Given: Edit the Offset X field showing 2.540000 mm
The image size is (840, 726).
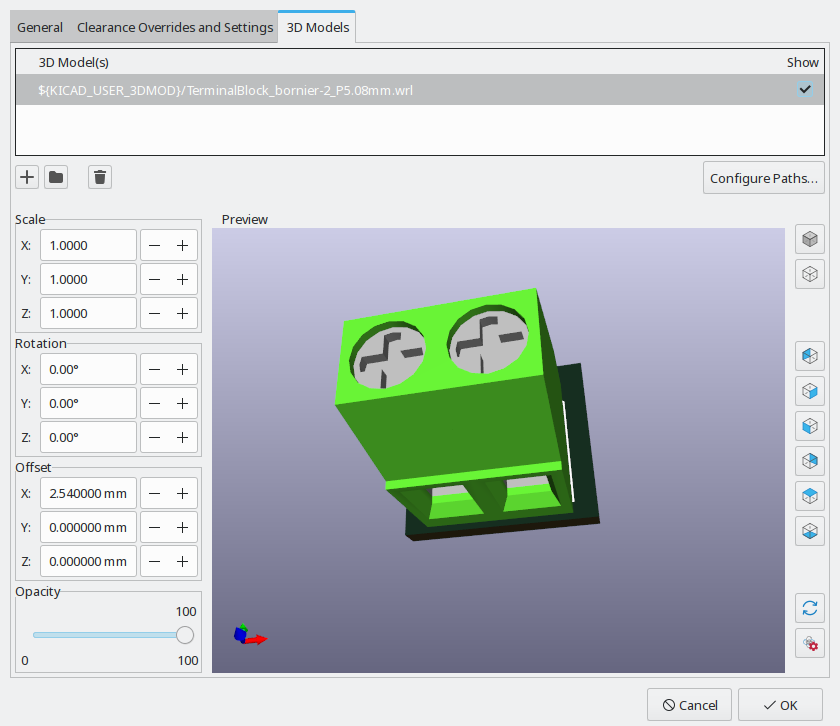Looking at the screenshot, I should pos(88,493).
